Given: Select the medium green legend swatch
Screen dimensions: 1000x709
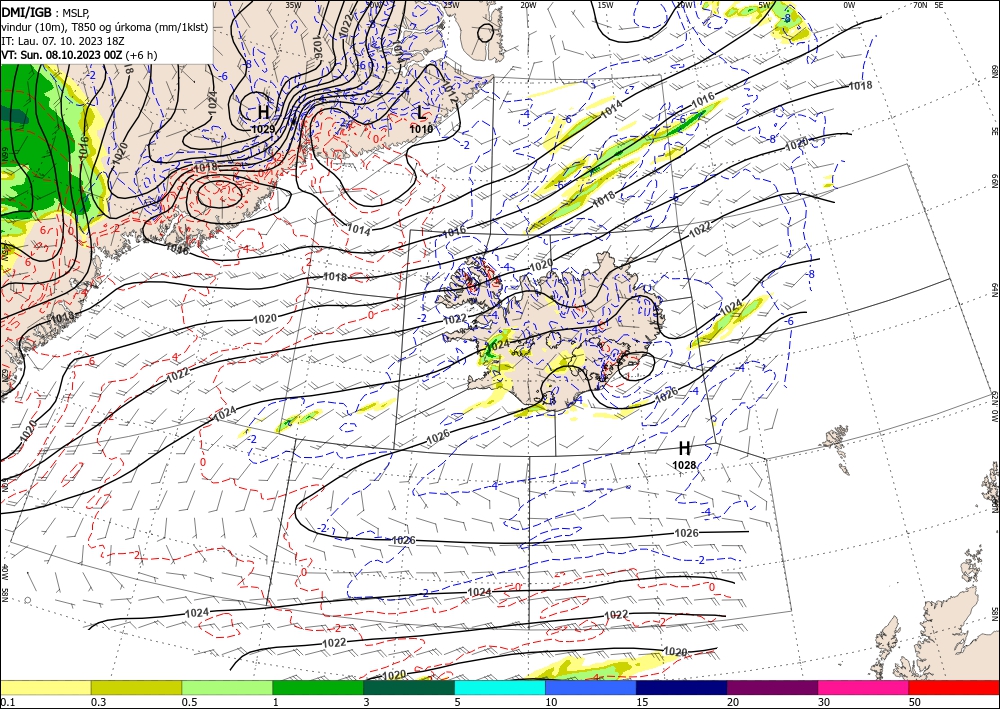Looking at the screenshot, I should point(318,687).
